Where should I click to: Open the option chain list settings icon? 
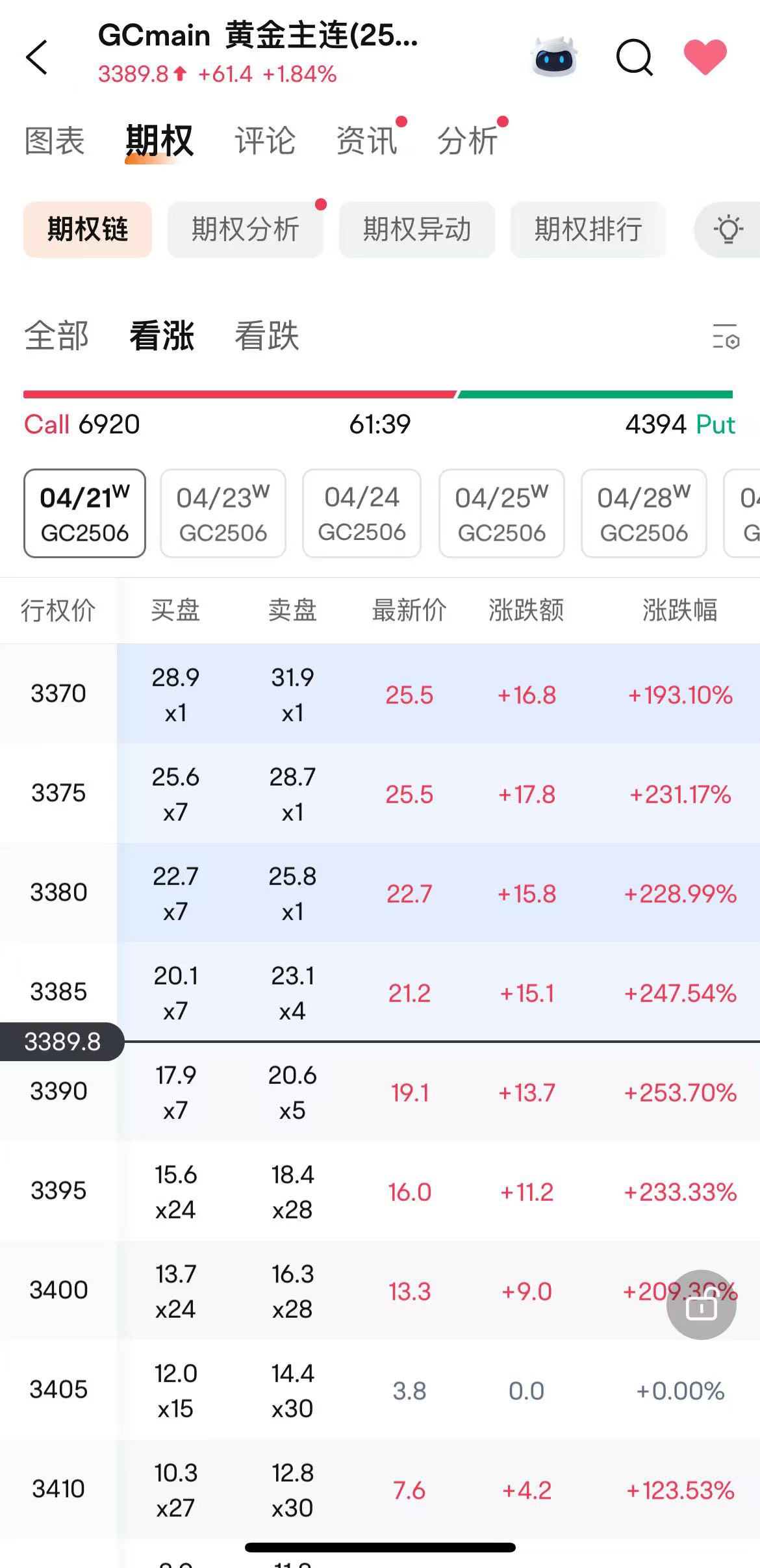(726, 337)
